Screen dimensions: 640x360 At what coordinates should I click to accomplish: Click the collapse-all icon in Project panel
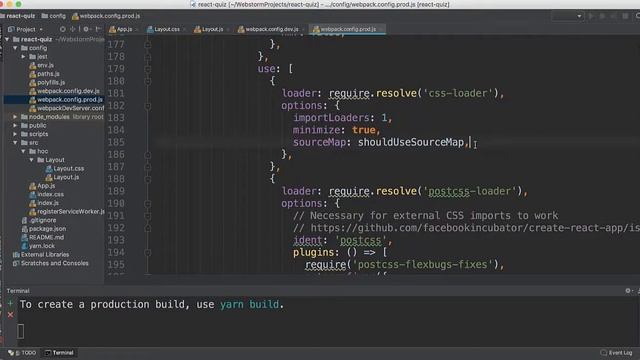tap(73, 29)
